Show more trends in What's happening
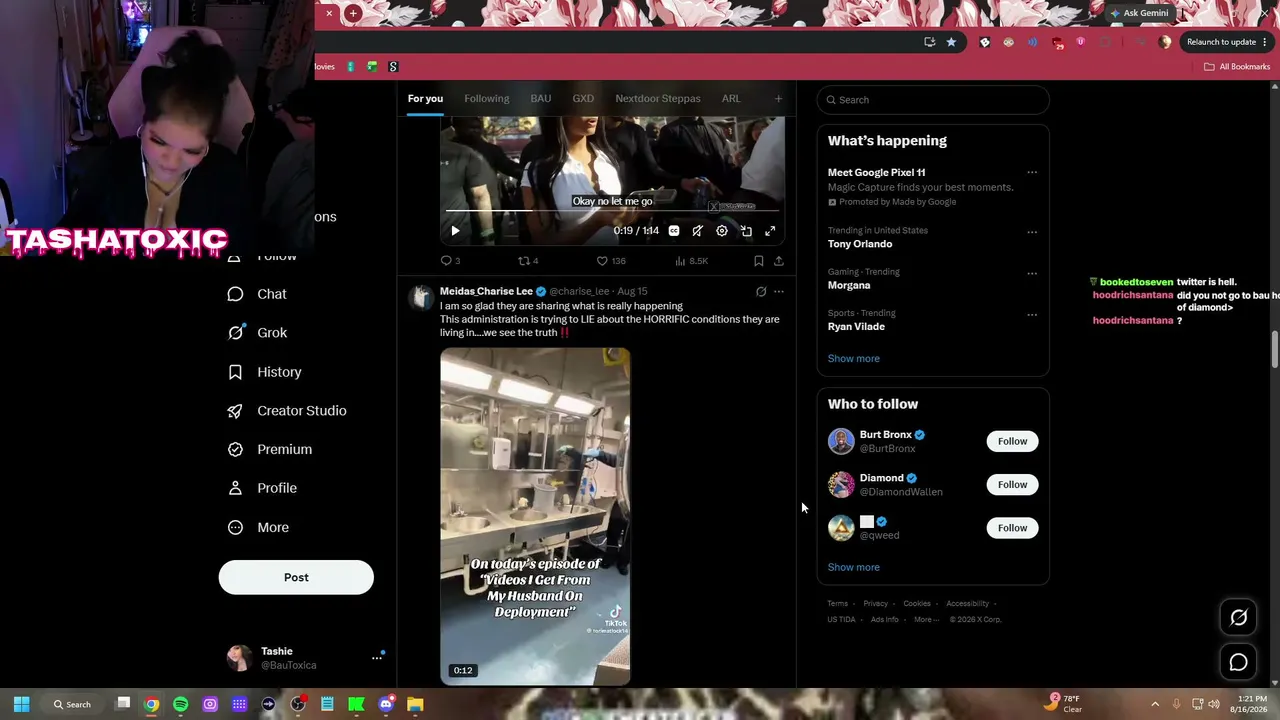1280x720 pixels. point(854,358)
